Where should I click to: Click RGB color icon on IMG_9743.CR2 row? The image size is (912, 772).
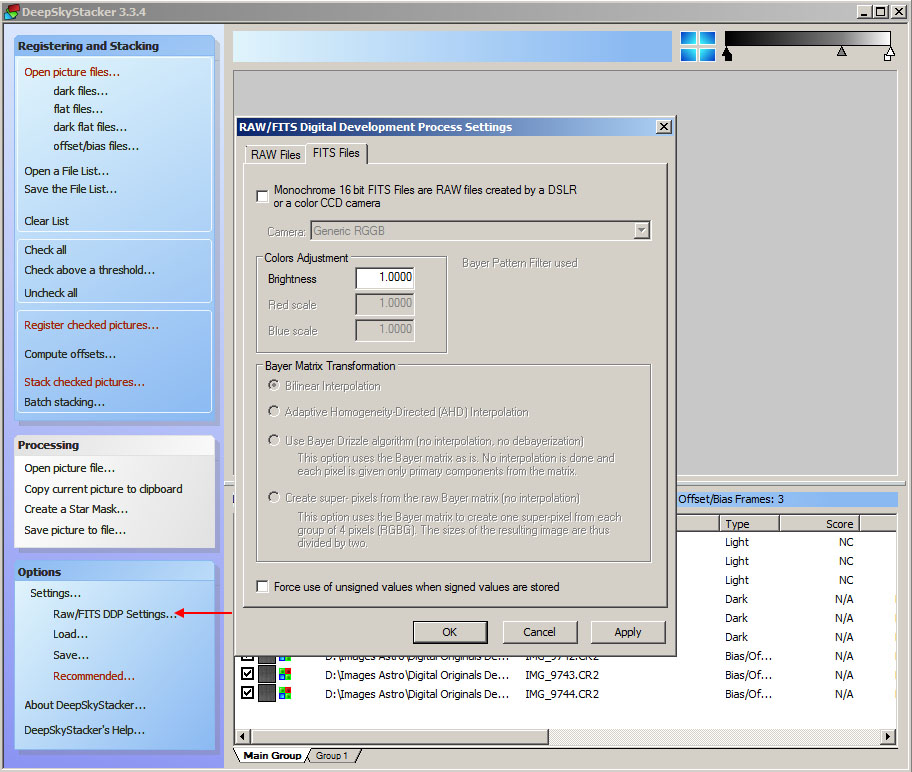click(285, 674)
